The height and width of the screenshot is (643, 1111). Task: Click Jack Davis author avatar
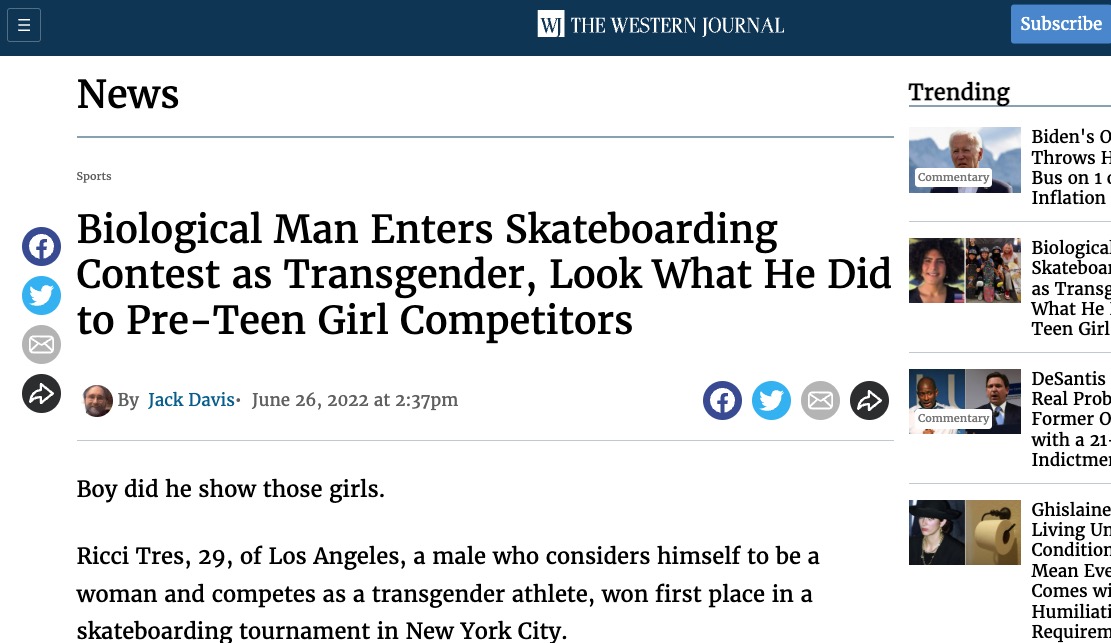pos(98,401)
